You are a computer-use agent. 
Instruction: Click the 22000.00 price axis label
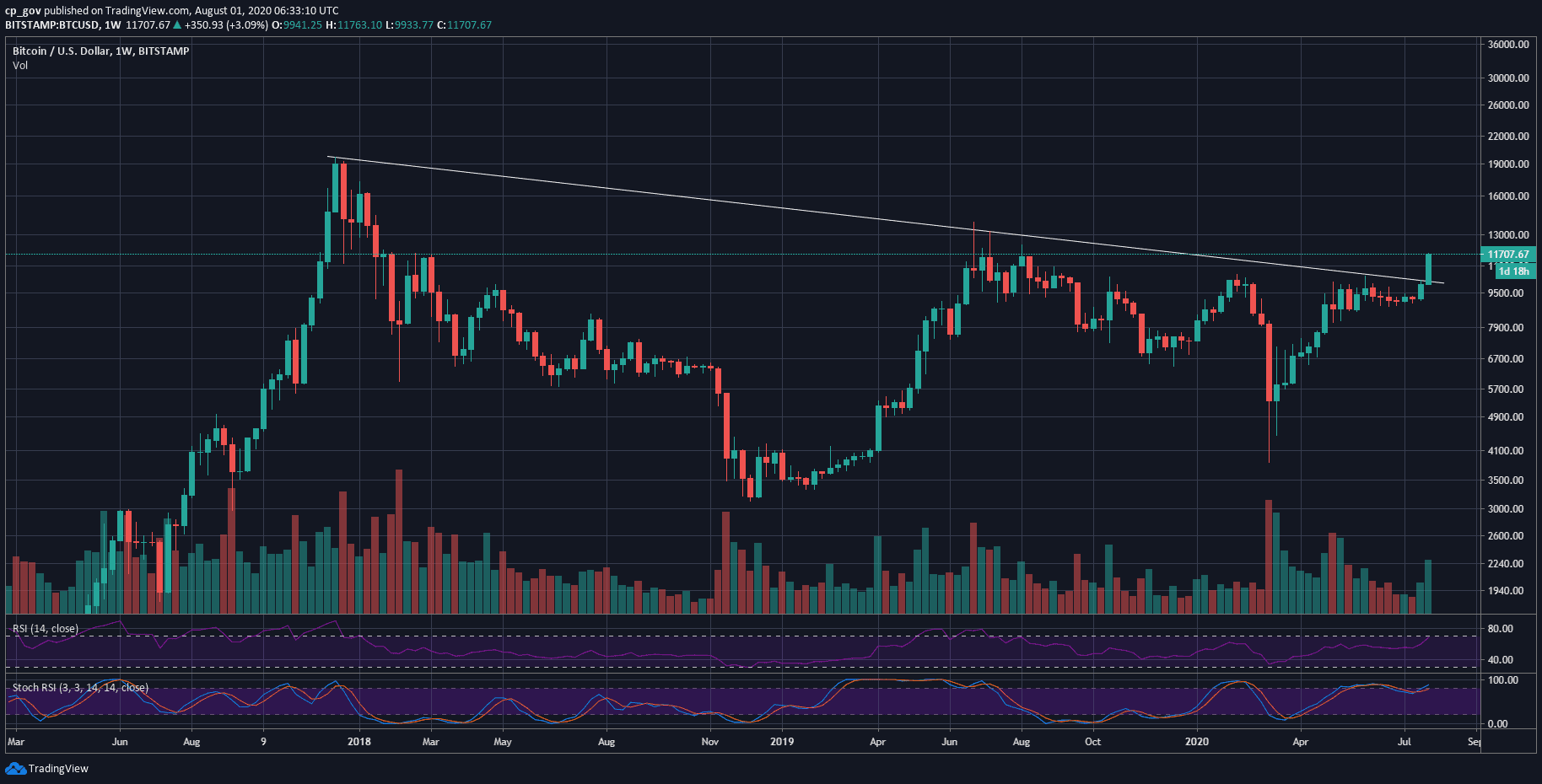[x=1508, y=136]
